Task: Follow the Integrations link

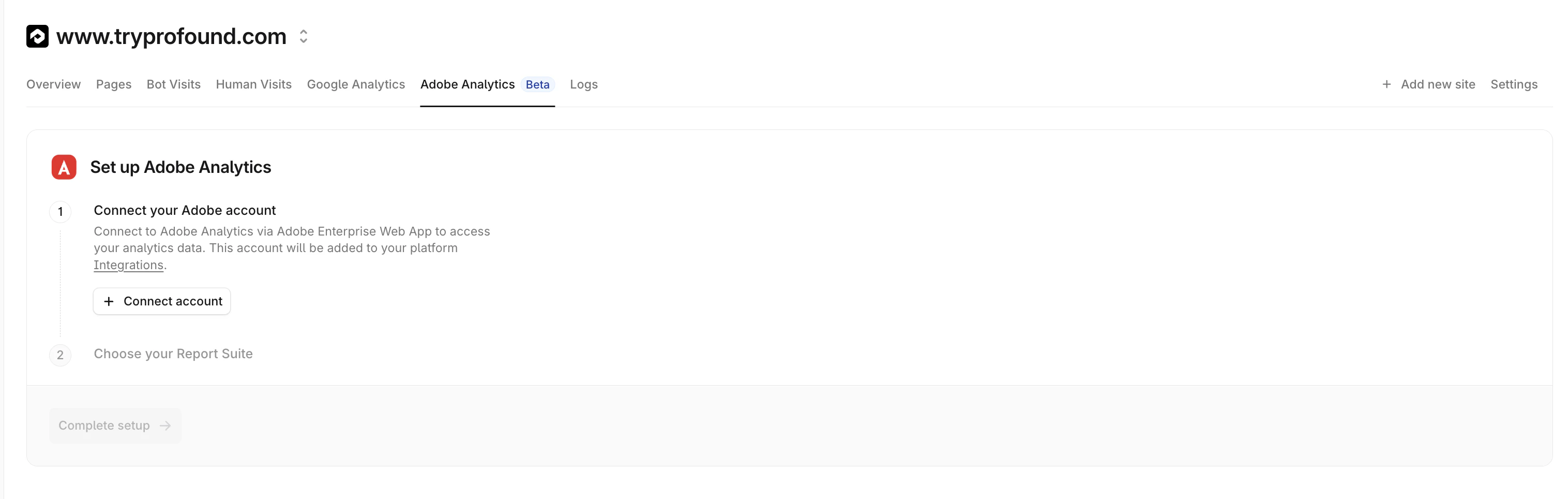Action: (x=128, y=265)
